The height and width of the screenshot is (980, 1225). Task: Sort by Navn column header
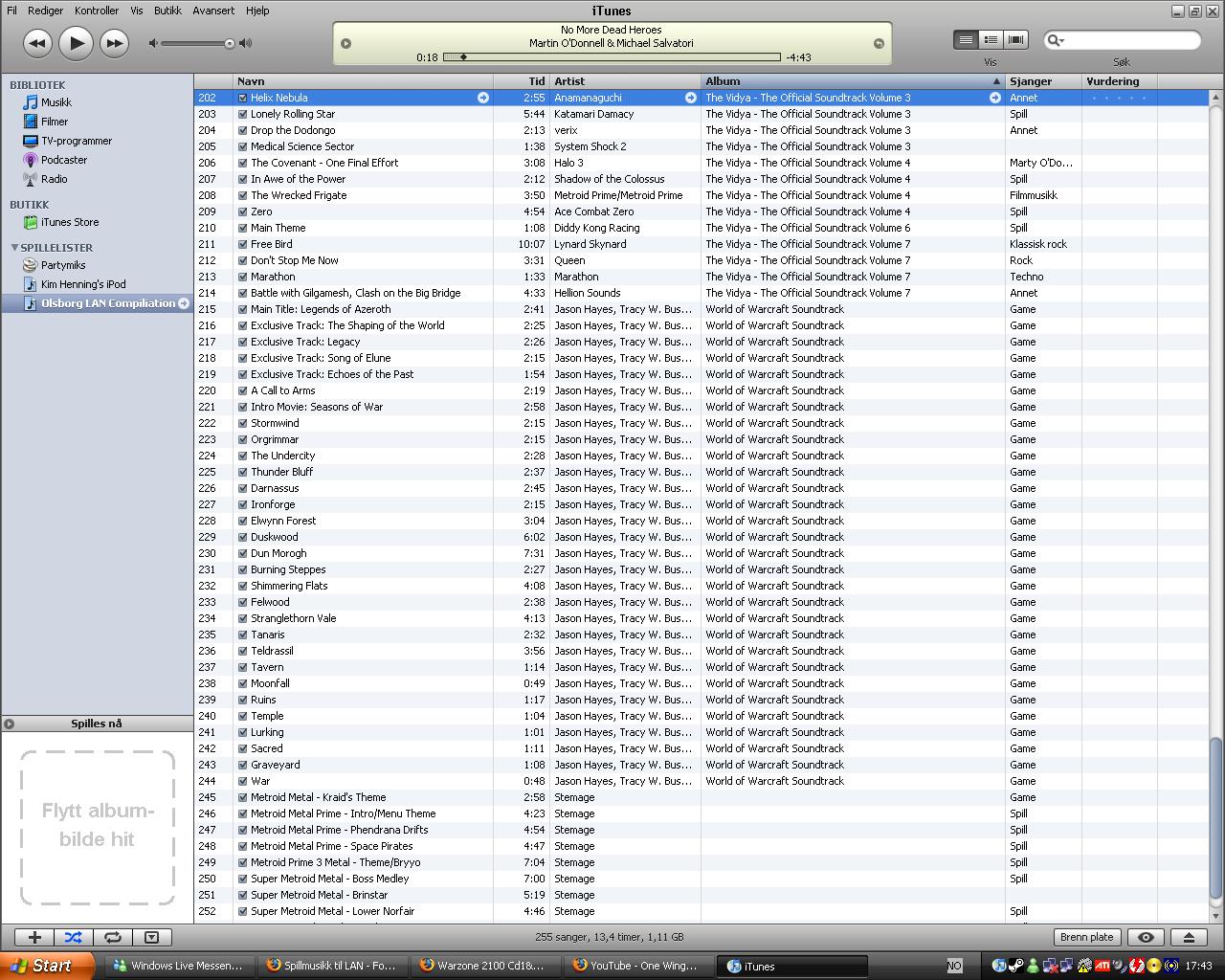pyautogui.click(x=363, y=81)
